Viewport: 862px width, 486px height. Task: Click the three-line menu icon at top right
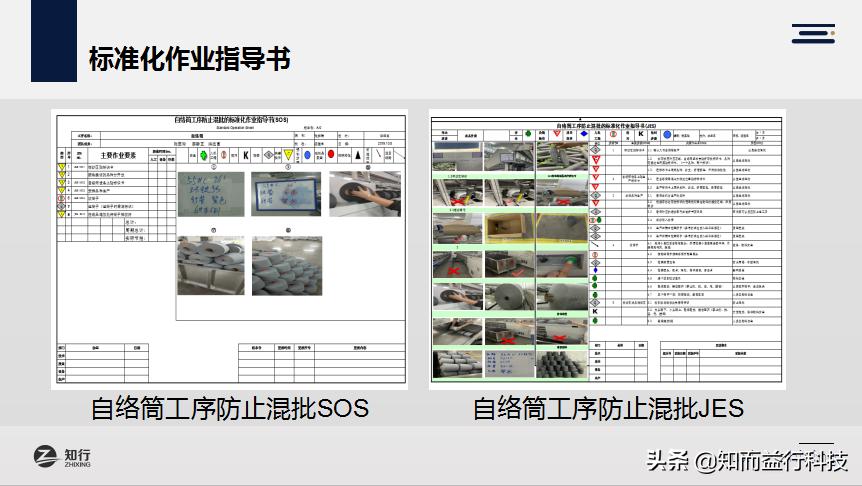[814, 34]
